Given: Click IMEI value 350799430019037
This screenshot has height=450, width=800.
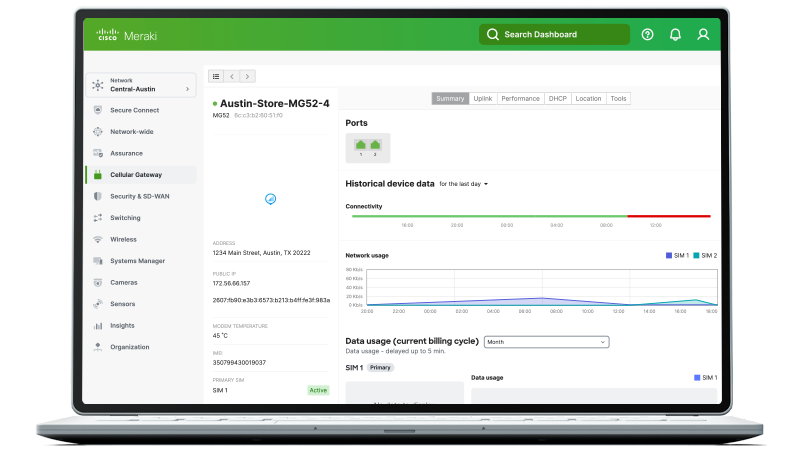Looking at the screenshot, I should [239, 363].
